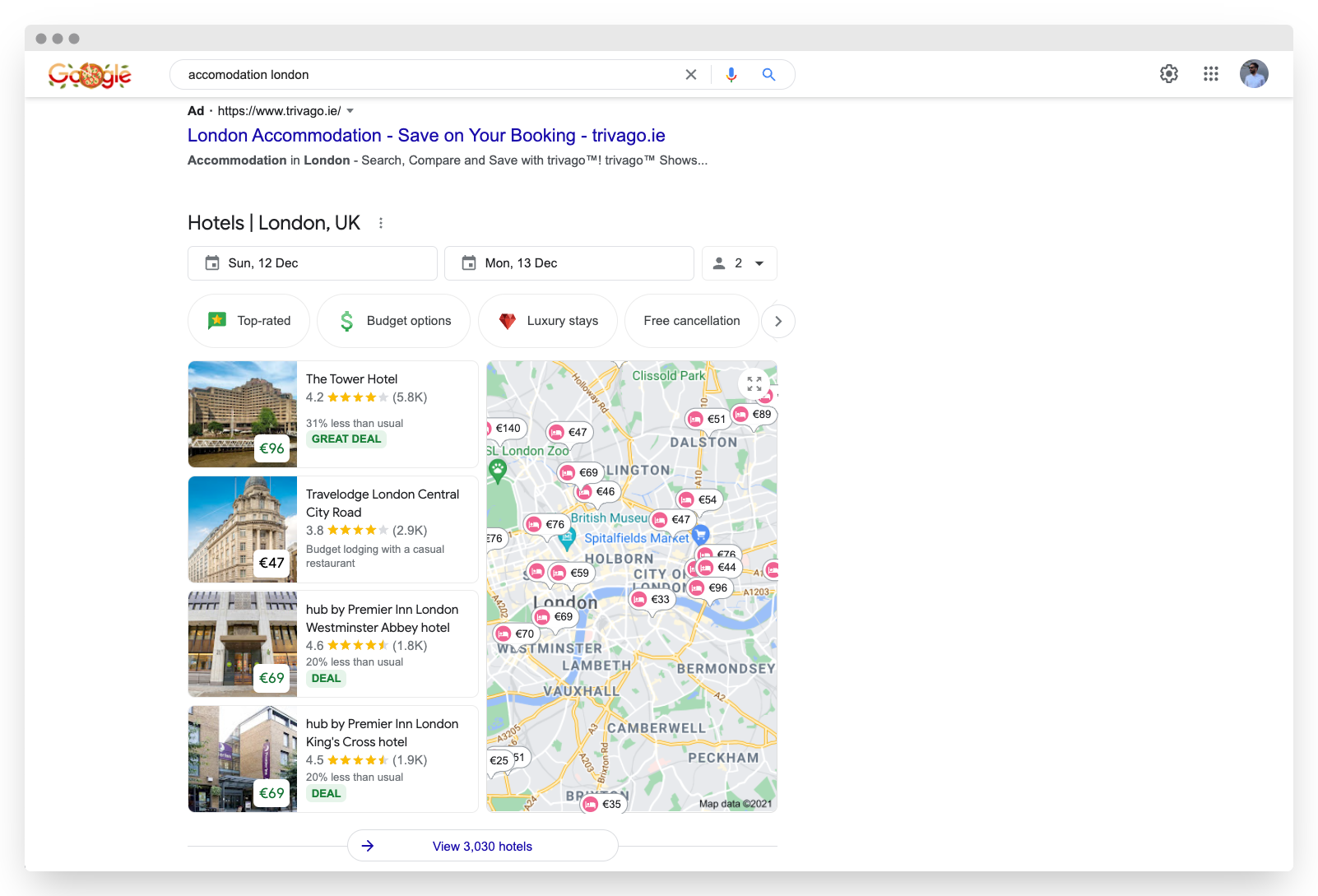
Task: Open hub King's Cross hotel photo
Action: coord(243,759)
